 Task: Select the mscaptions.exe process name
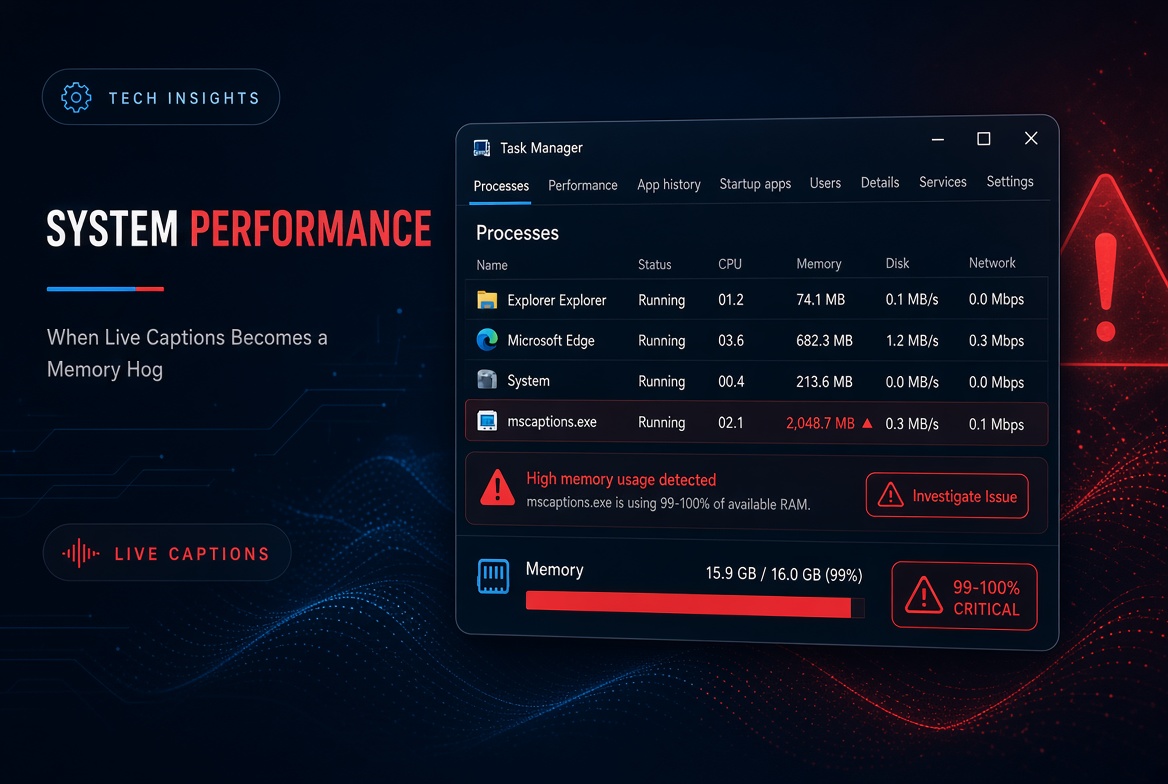click(x=552, y=422)
